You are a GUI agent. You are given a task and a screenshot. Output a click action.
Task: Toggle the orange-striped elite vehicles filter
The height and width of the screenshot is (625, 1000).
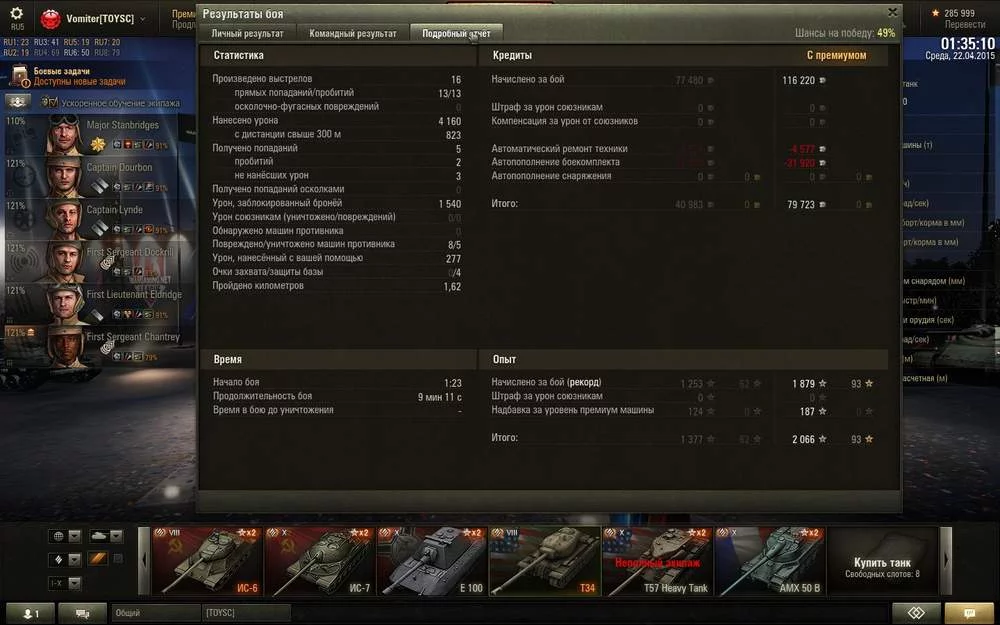(x=98, y=559)
